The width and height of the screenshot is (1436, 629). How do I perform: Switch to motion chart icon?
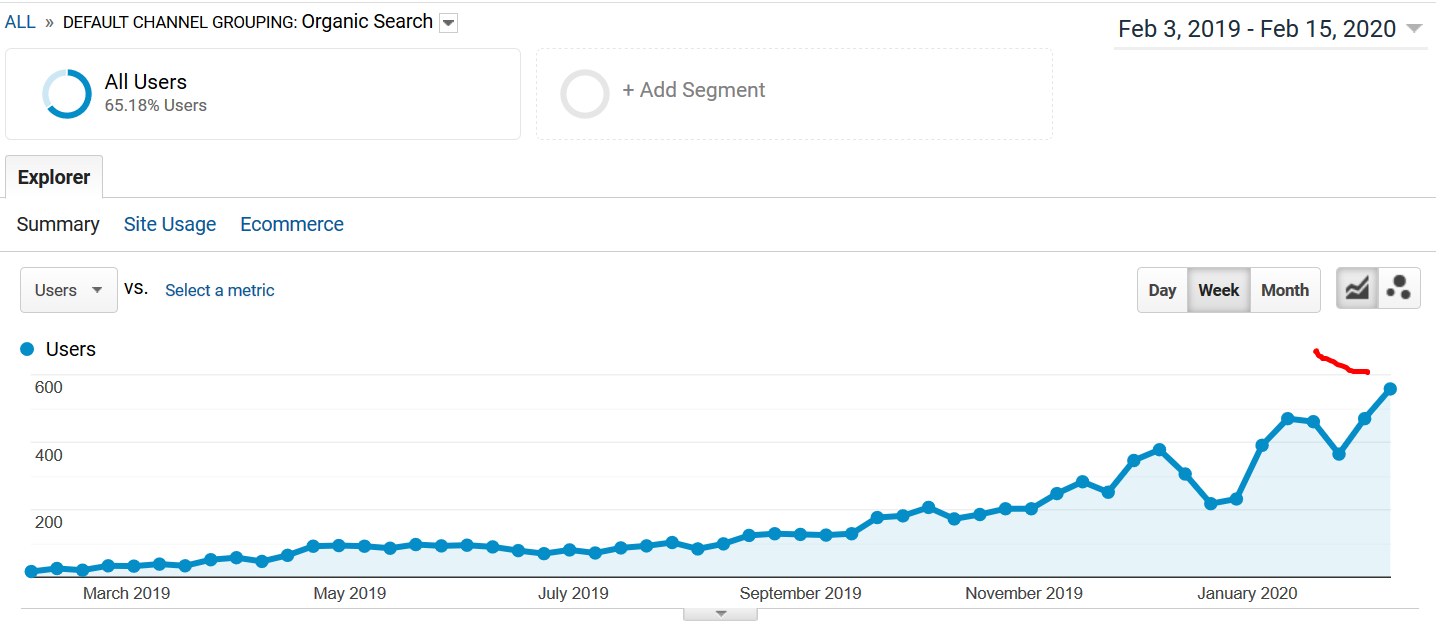[1399, 290]
